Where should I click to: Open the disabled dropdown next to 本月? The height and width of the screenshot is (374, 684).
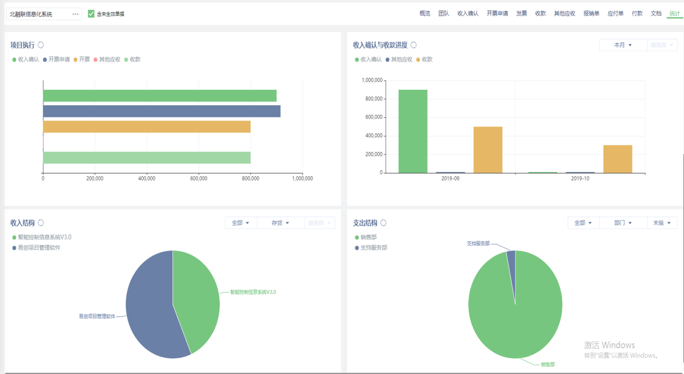pos(662,45)
